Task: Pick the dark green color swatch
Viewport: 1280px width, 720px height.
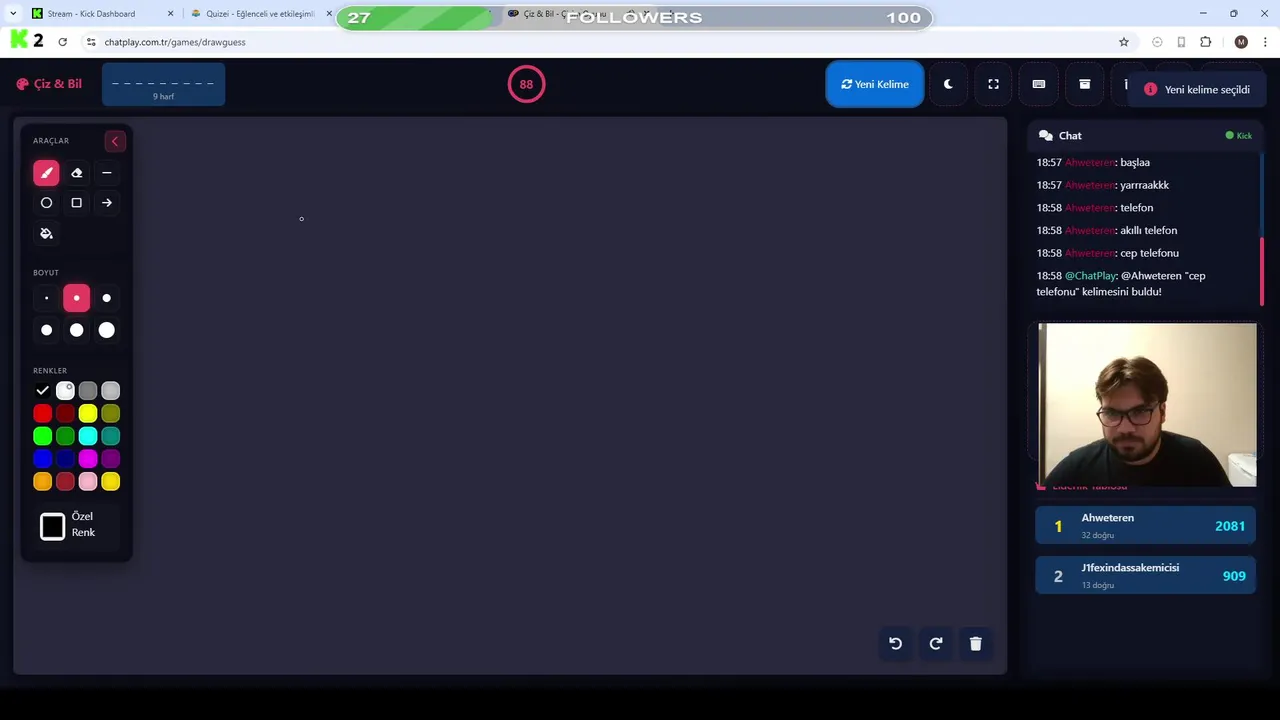Action: pyautogui.click(x=65, y=436)
